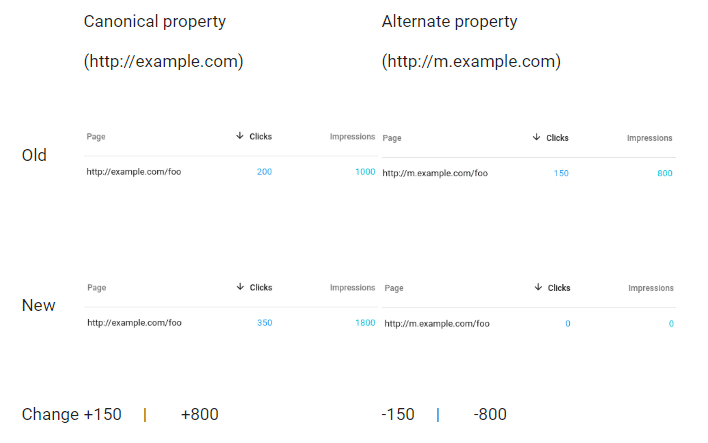Screen dimensions: 708x443
Task: Click the 1000 impressions value
Action: coord(365,172)
